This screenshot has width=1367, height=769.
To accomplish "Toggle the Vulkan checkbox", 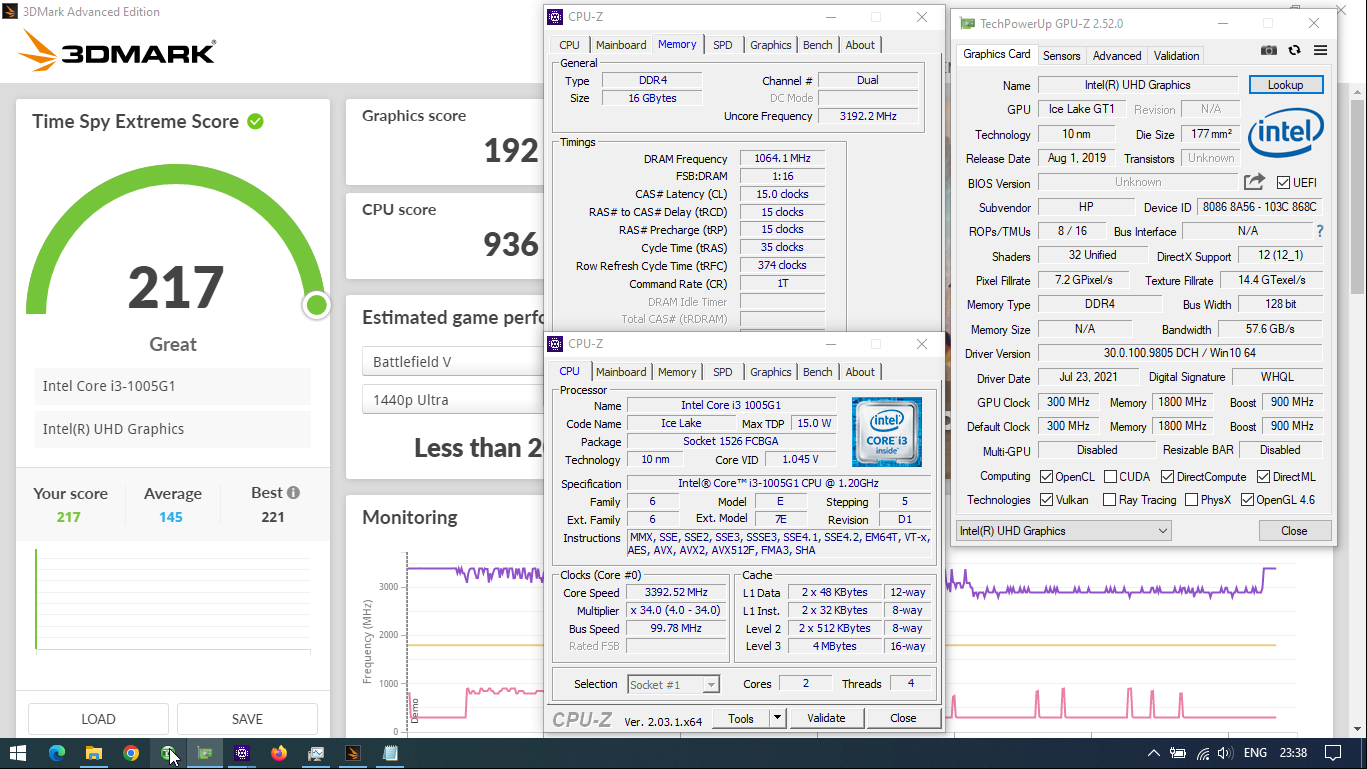I will [1046, 500].
